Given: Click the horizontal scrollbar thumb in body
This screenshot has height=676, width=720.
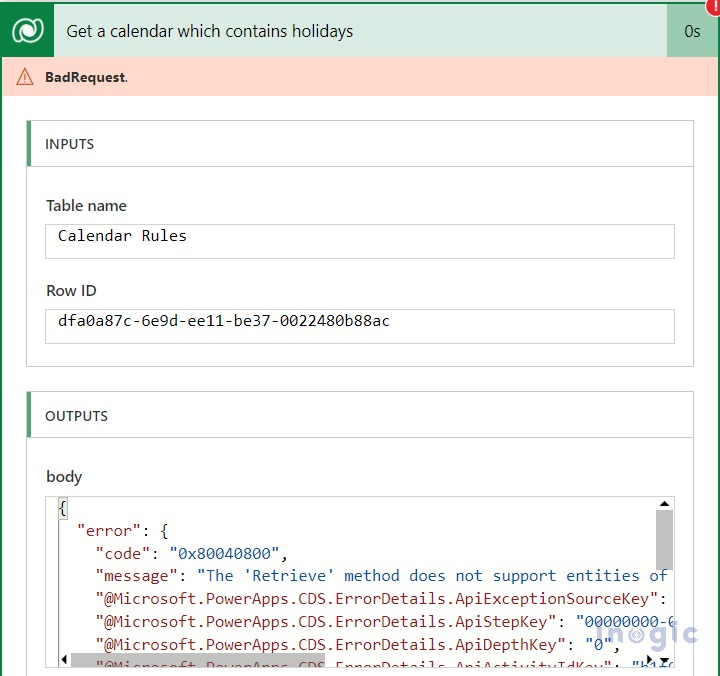Looking at the screenshot, I should tap(198, 660).
